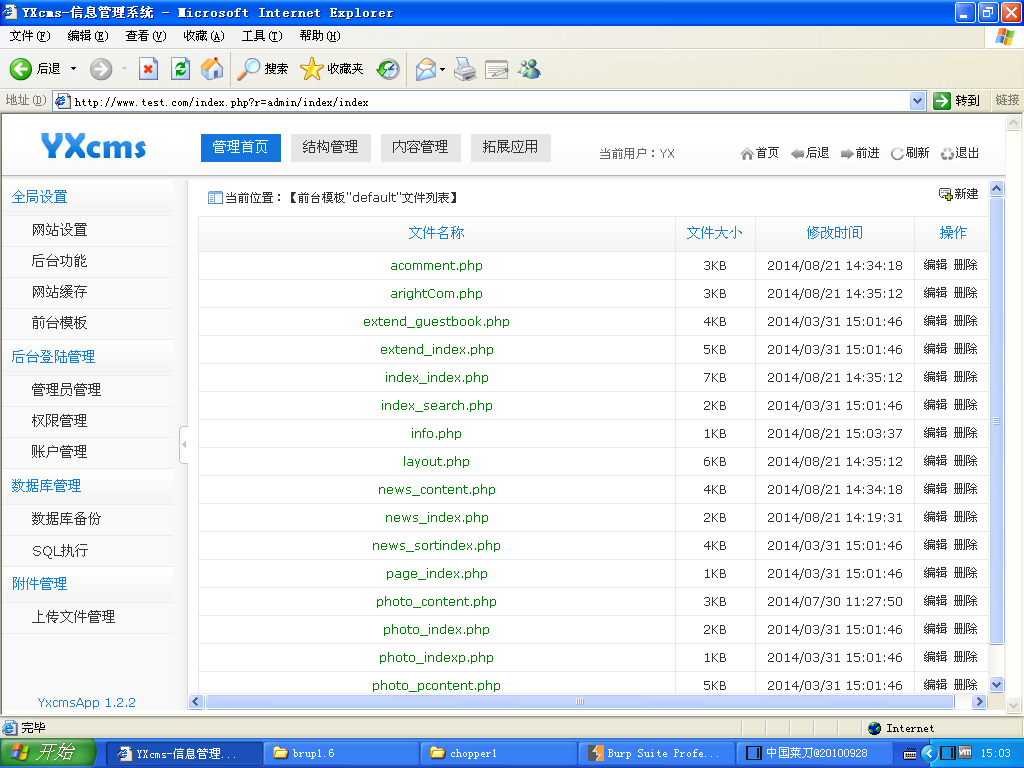Select the 结构管理 tab
The width and height of the screenshot is (1024, 768).
(330, 148)
